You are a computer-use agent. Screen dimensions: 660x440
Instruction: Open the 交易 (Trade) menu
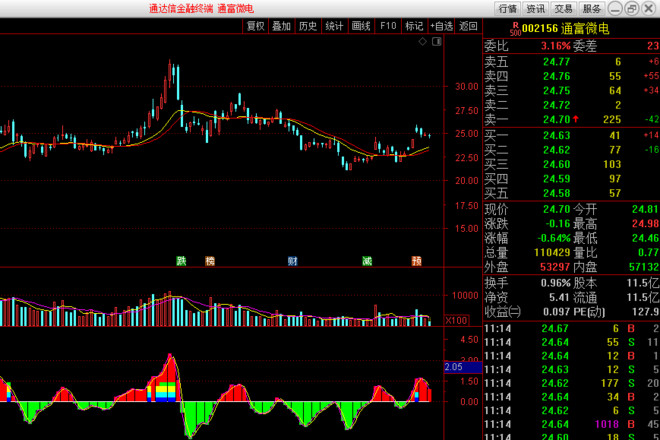click(x=563, y=9)
